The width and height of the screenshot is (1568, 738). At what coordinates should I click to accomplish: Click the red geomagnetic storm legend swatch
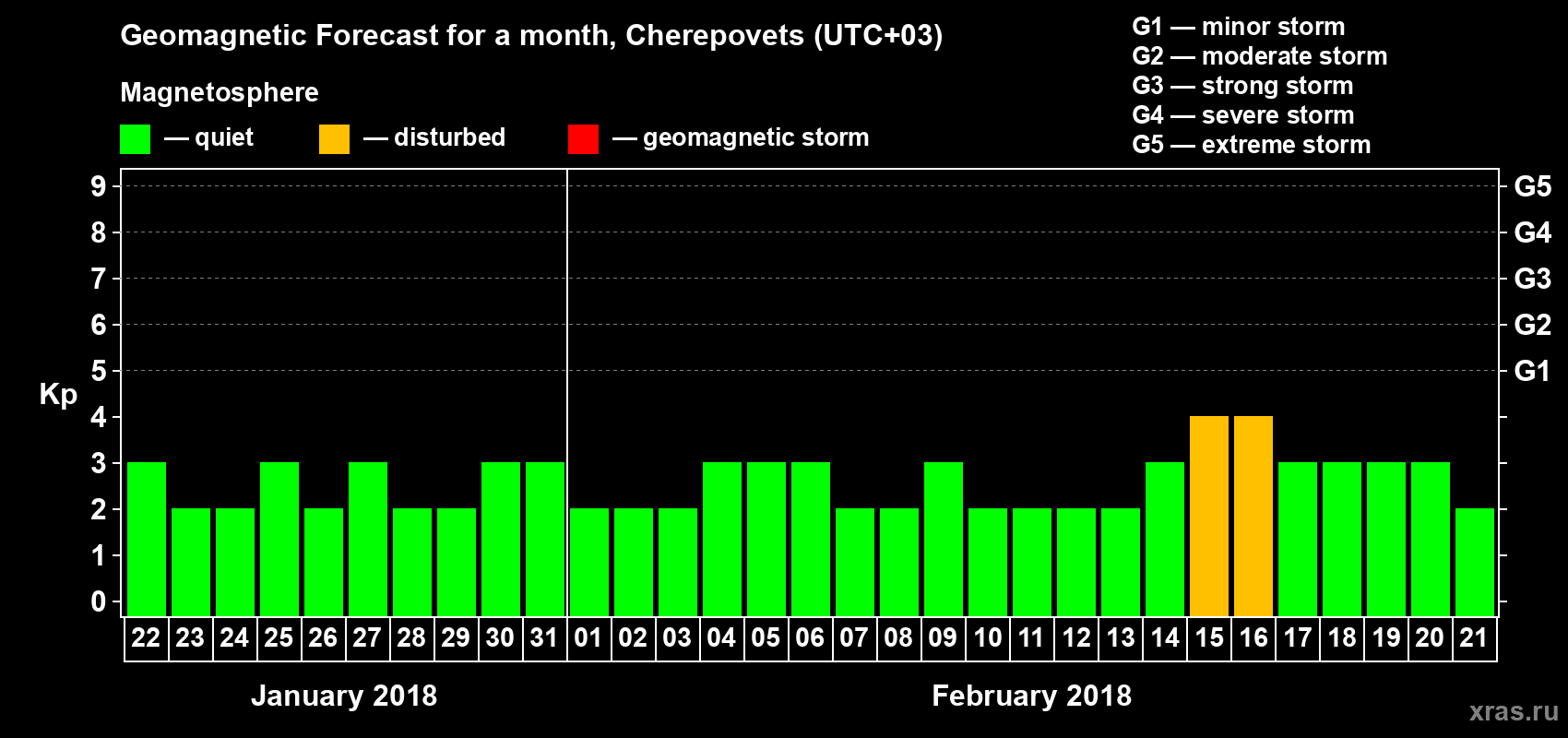pos(583,139)
